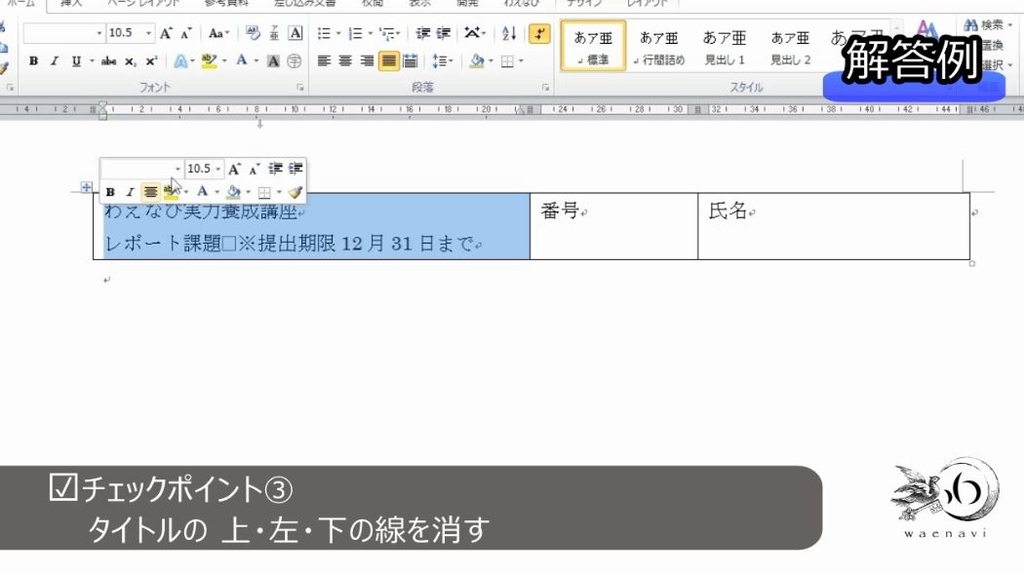
Task: Click ribbon Borders icon
Action: (x=507, y=61)
